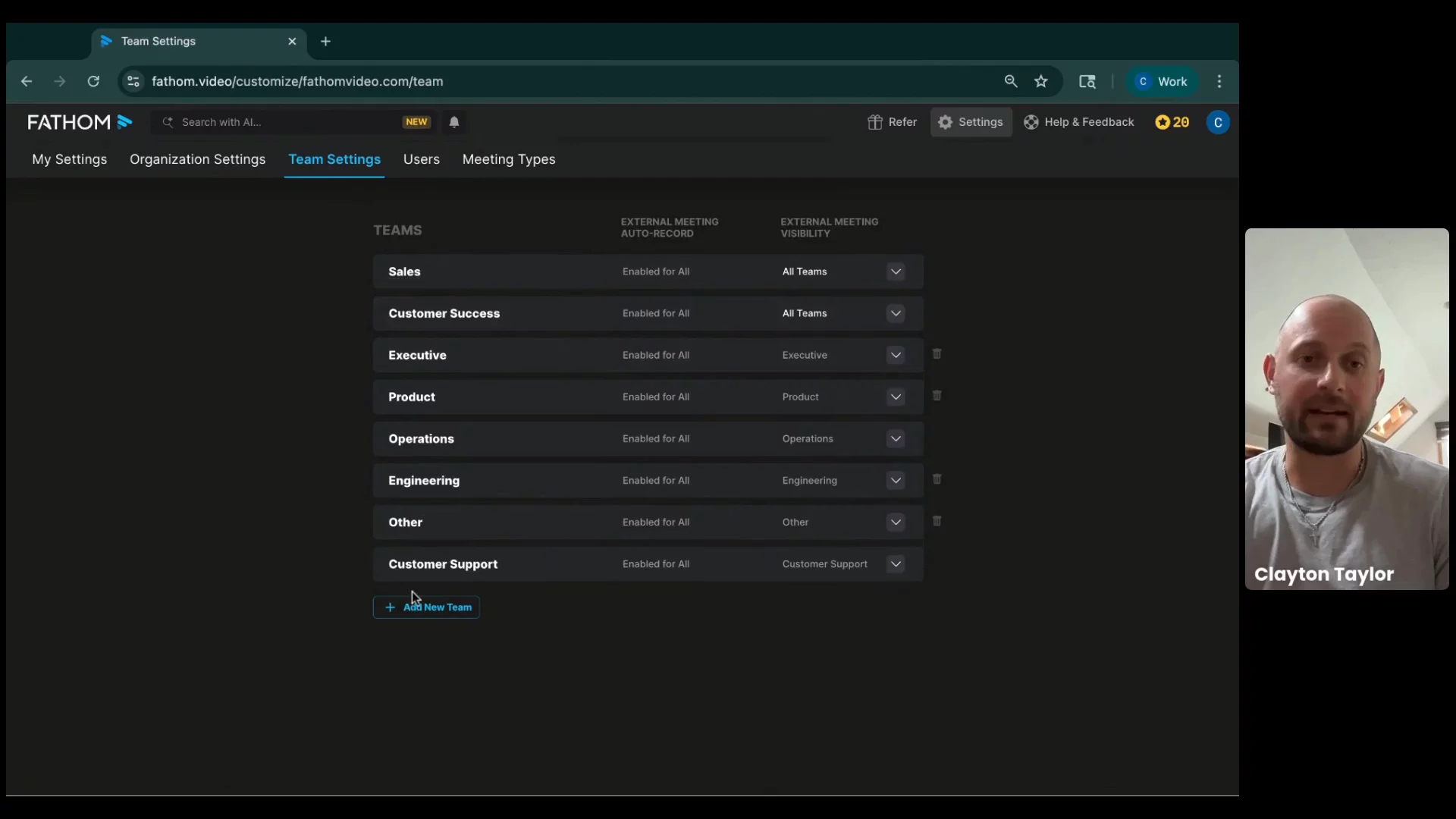This screenshot has height=819, width=1456.
Task: Open Customer Support visibility dropdown
Action: coord(896,564)
